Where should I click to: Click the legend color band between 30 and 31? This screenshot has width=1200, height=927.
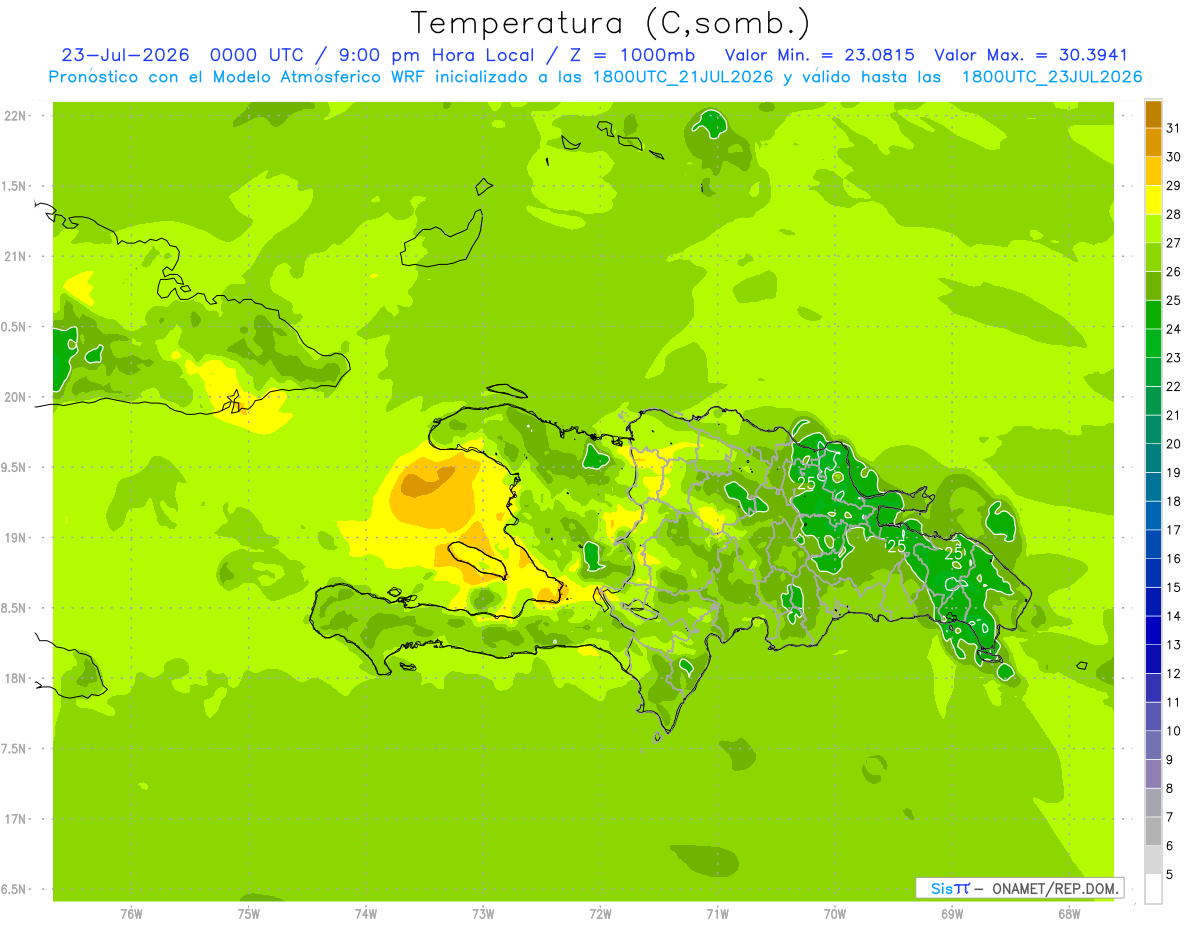click(x=1153, y=143)
